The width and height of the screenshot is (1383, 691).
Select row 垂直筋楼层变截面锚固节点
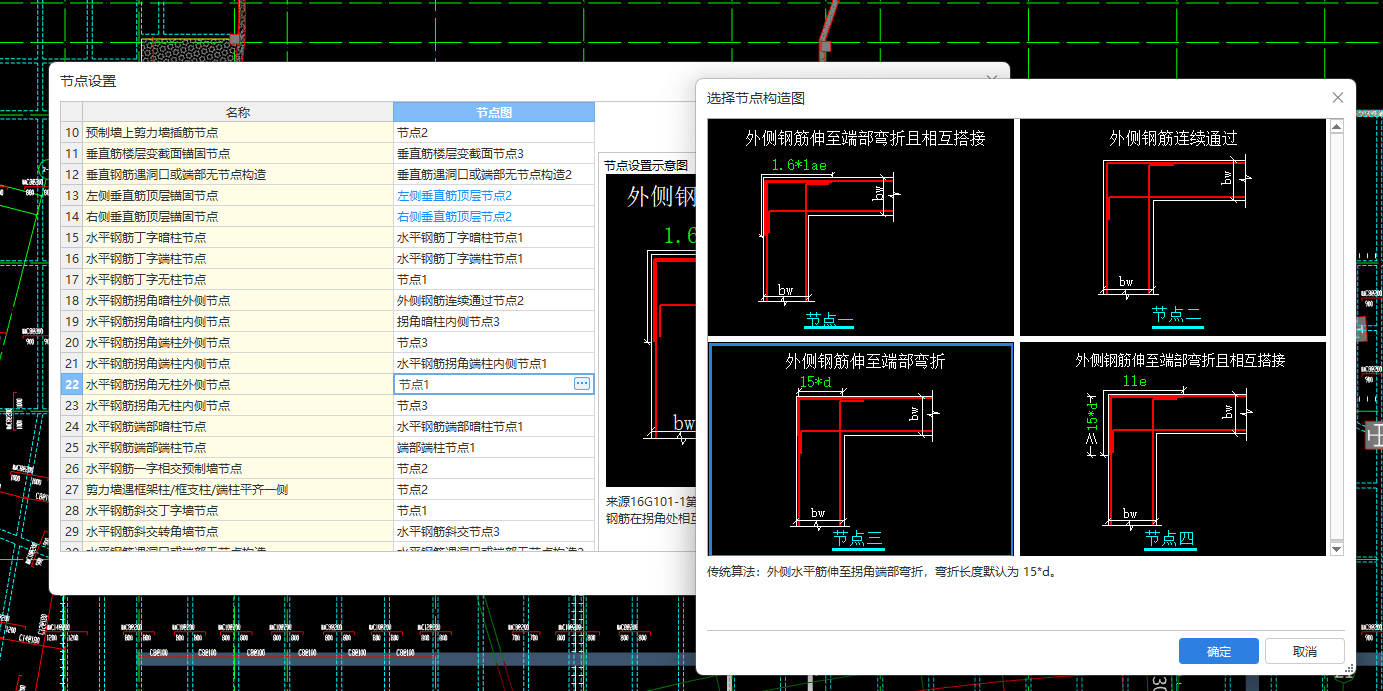[238, 153]
